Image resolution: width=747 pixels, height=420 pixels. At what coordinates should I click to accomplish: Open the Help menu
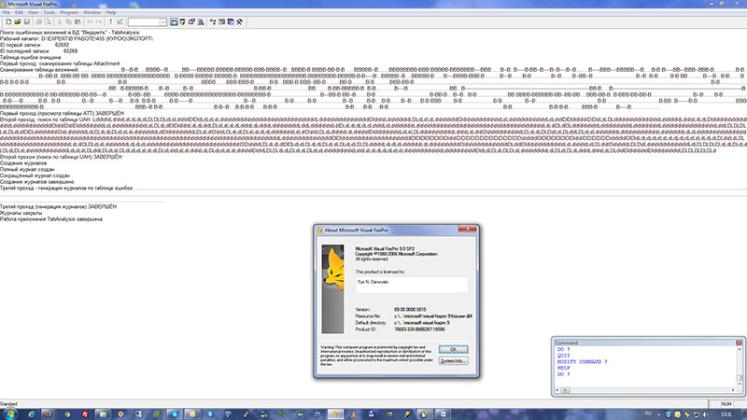[111, 12]
